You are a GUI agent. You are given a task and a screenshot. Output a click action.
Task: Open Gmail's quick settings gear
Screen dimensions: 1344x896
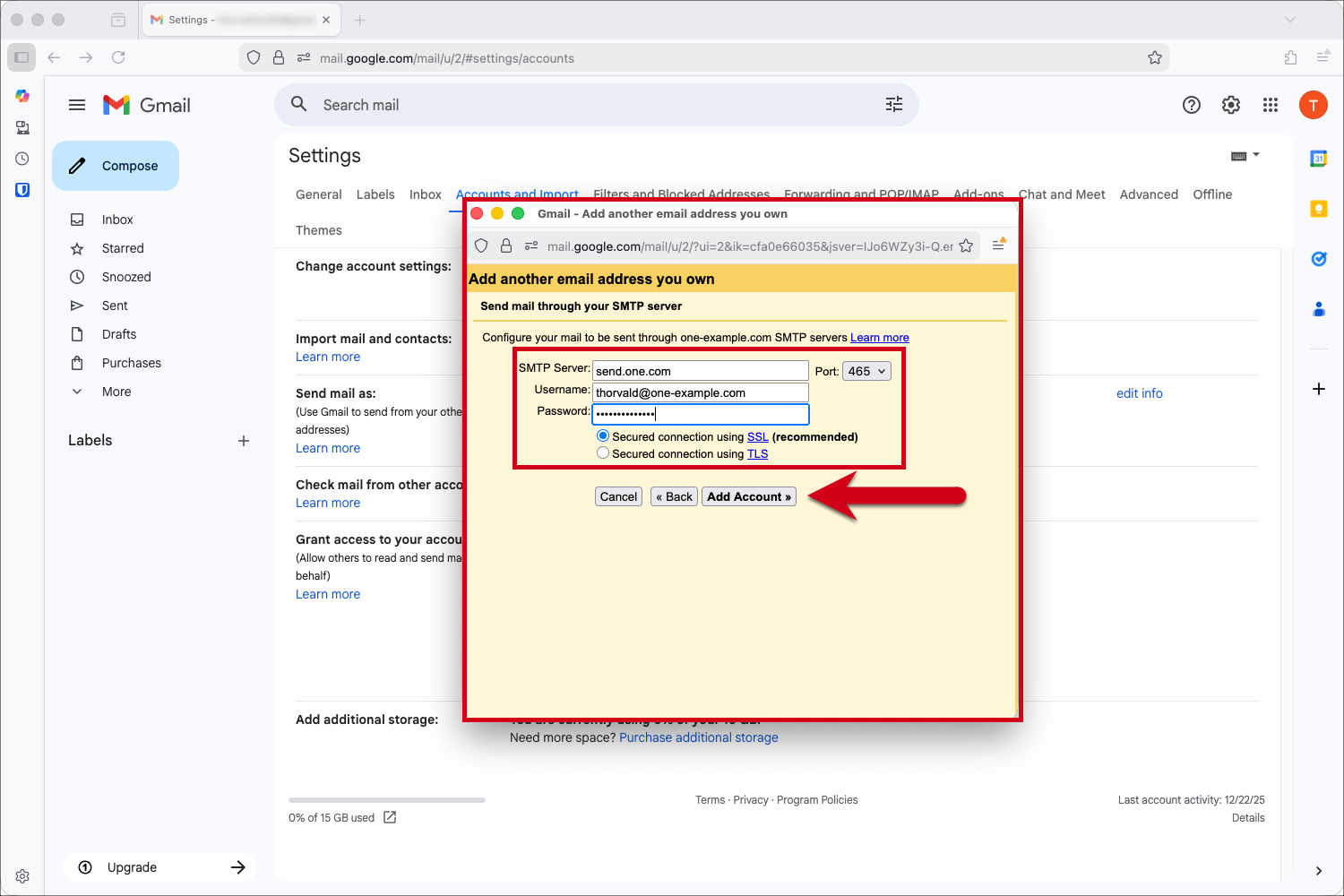[1230, 105]
